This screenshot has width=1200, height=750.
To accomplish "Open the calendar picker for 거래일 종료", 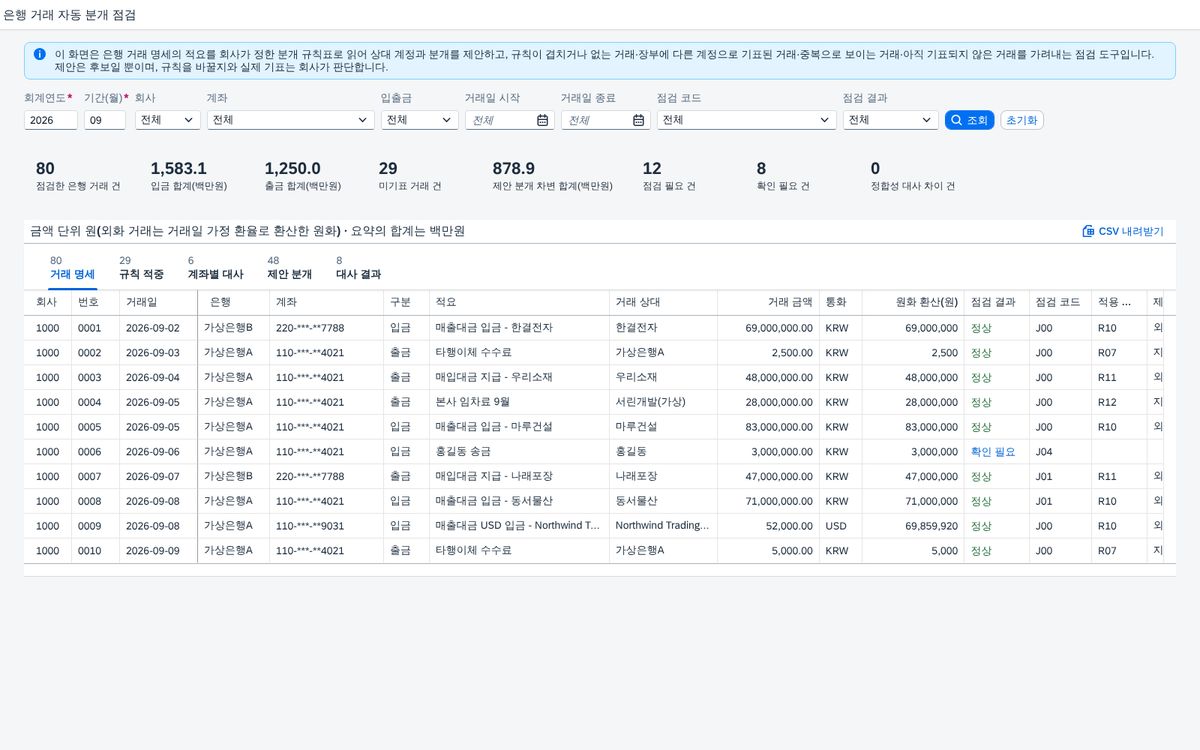I will [x=638, y=120].
